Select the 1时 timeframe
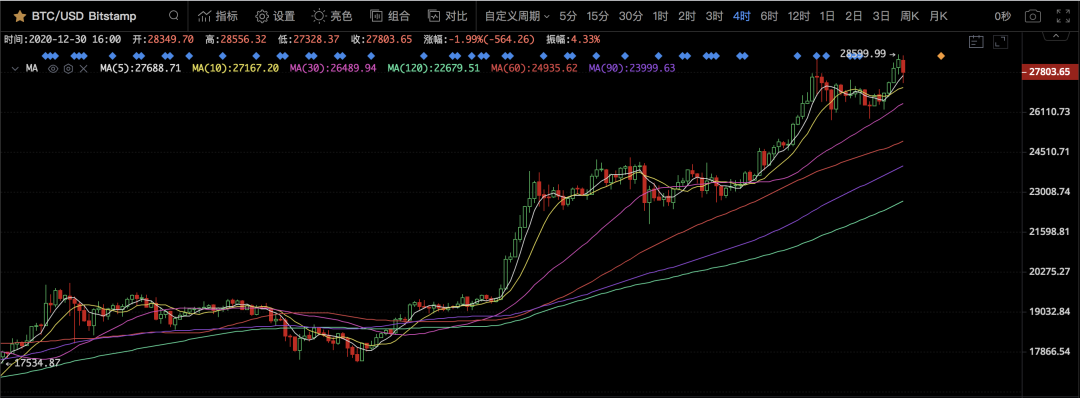The height and width of the screenshot is (398, 1080). point(660,16)
